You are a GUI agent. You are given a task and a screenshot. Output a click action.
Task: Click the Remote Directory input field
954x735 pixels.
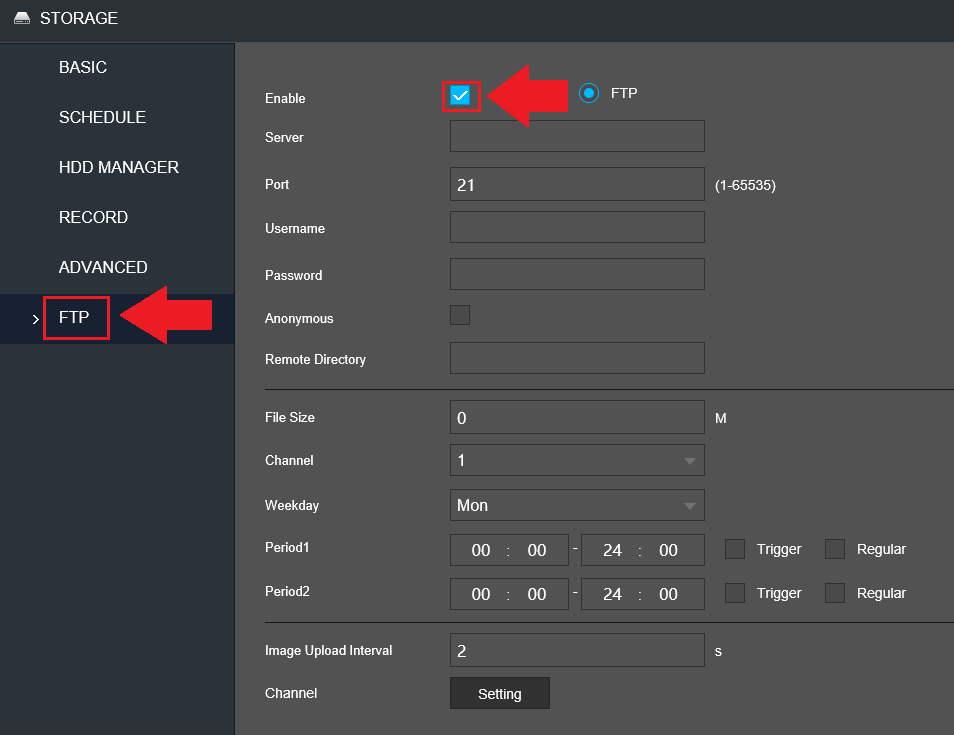coord(577,358)
